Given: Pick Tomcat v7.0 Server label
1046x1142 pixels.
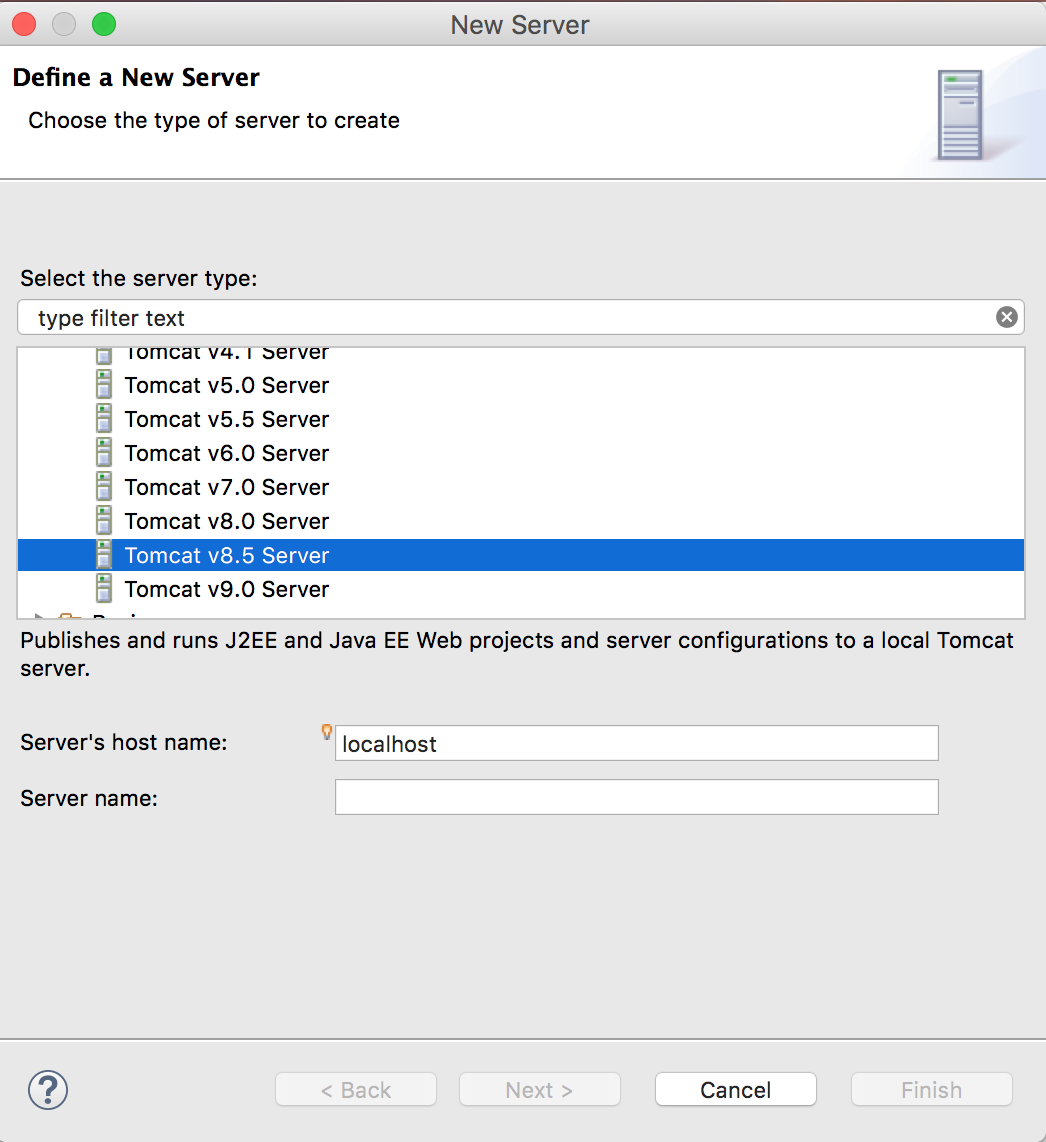Looking at the screenshot, I should pyautogui.click(x=227, y=487).
